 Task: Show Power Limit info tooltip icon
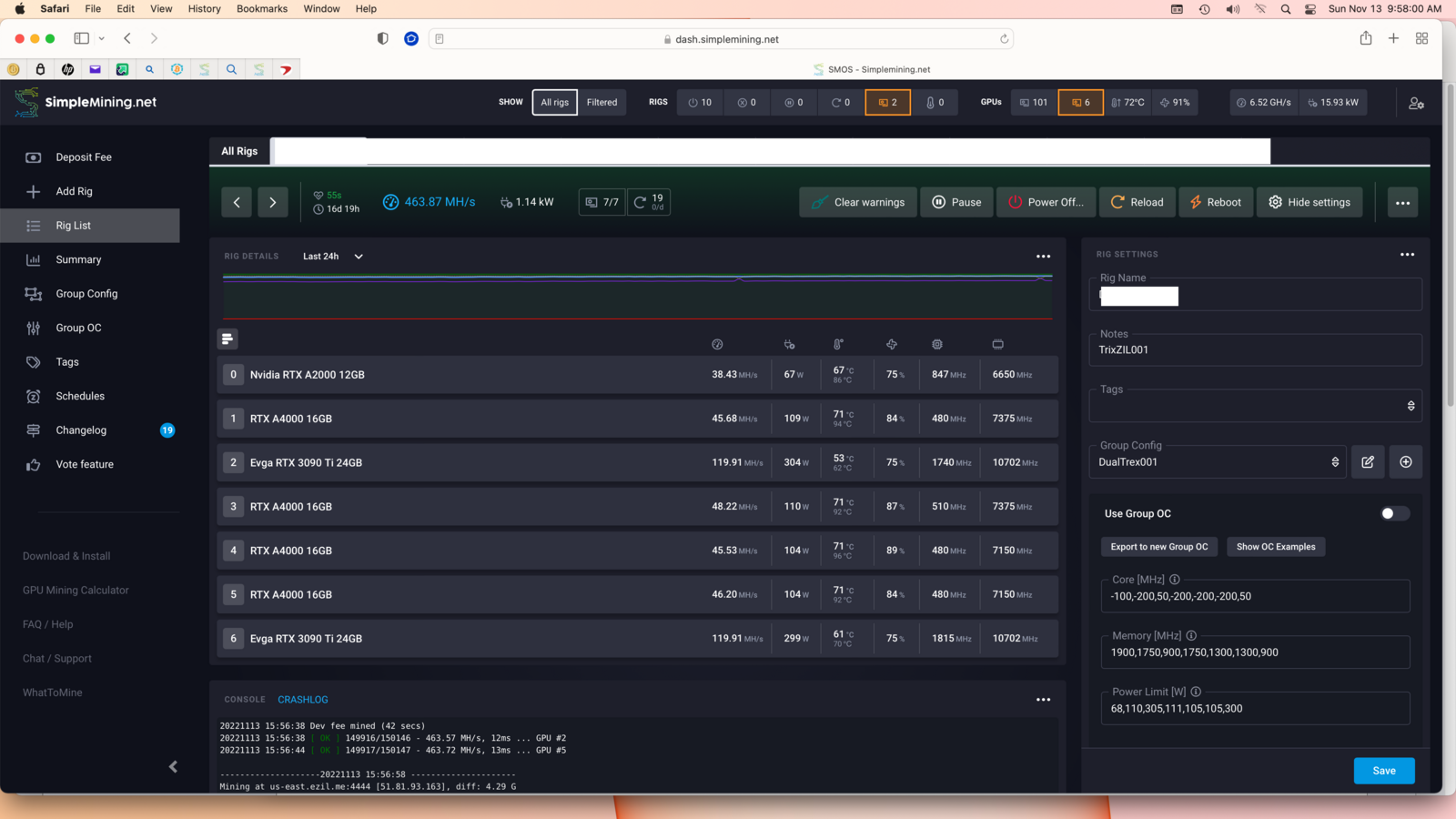click(1196, 692)
